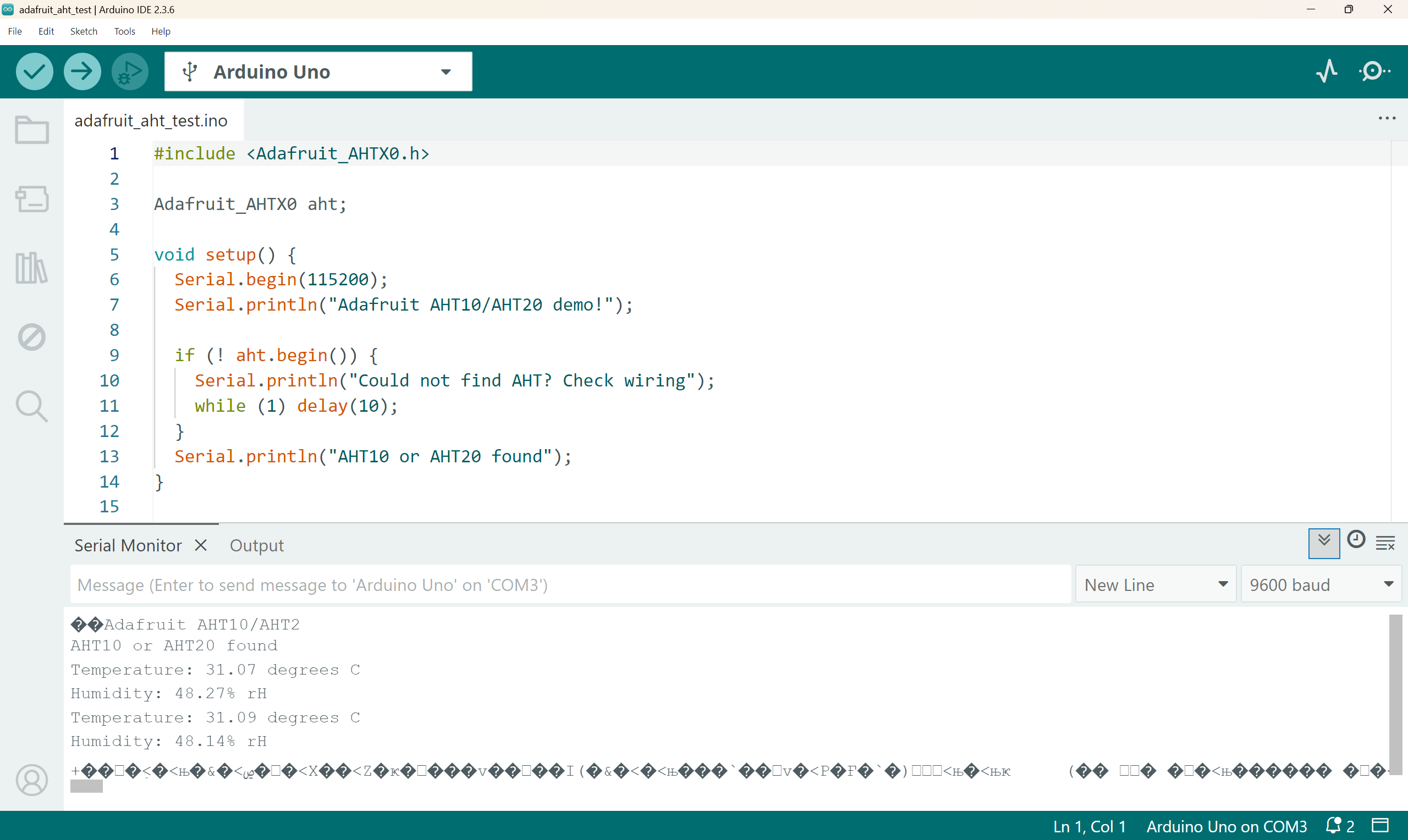Click the Serial Monitor magnifier icon

[1373, 71]
